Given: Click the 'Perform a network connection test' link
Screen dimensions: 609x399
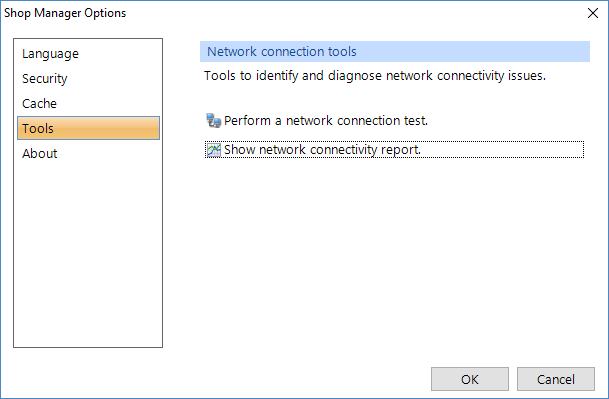Looking at the screenshot, I should point(326,120).
